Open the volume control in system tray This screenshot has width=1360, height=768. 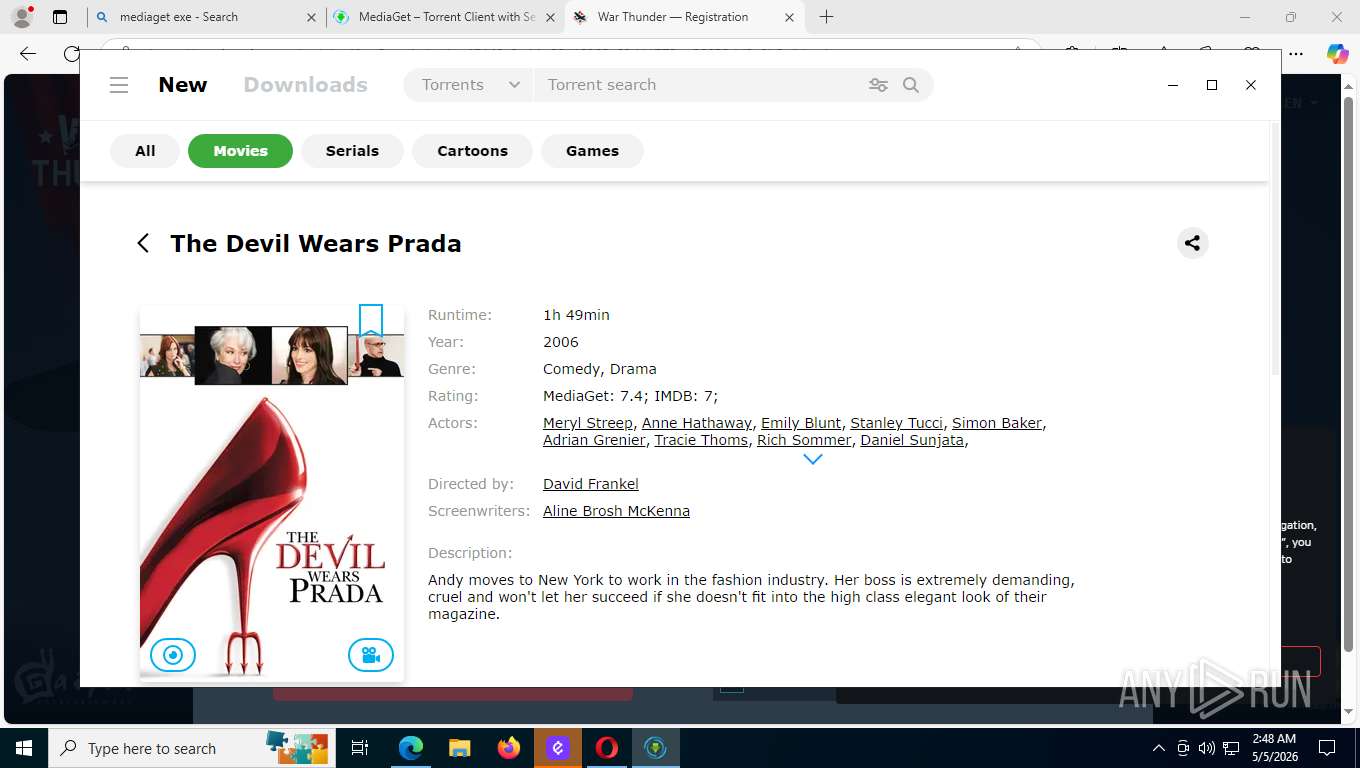coord(1206,748)
